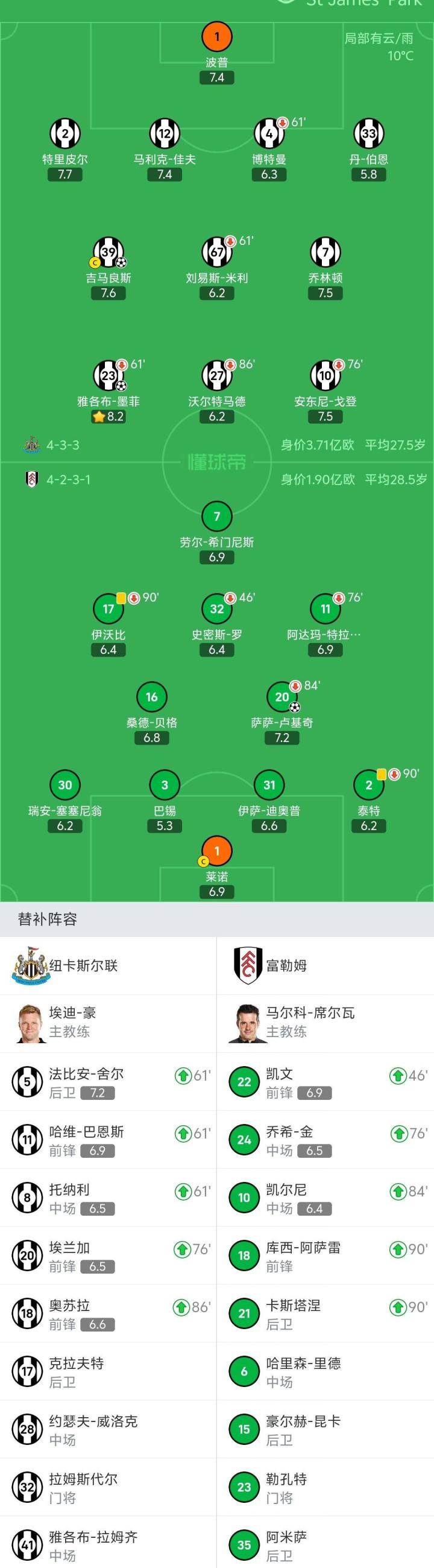Screen dimensions: 434x1568
Task: Tap Fulham 4-2-3-1 formation label
Action: tap(68, 480)
